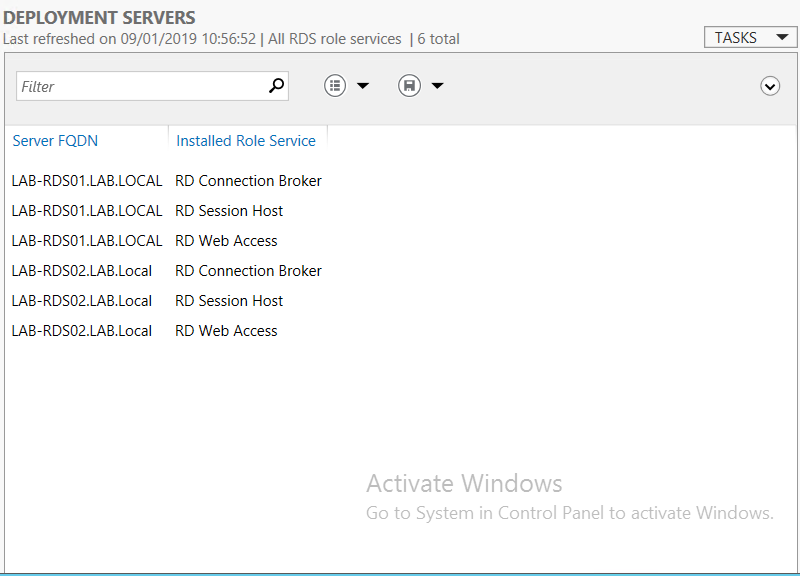Click LAB-RDS02.LAB.Local in the Connection Broker row

point(82,271)
